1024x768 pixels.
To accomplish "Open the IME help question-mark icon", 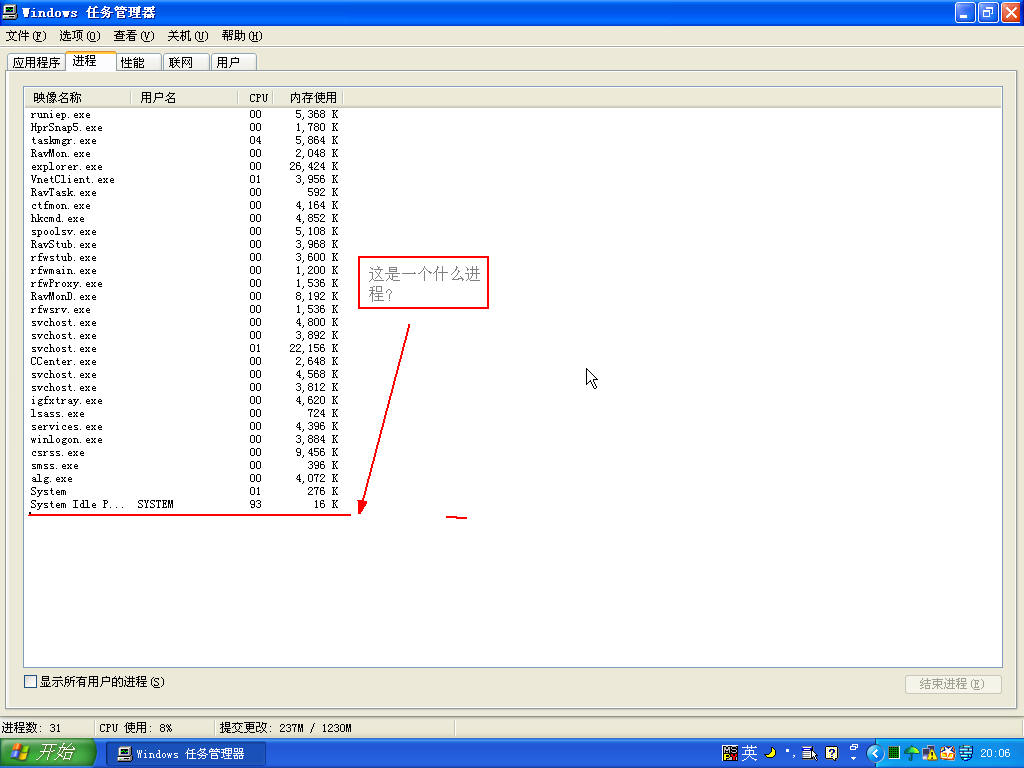I will tap(831, 753).
